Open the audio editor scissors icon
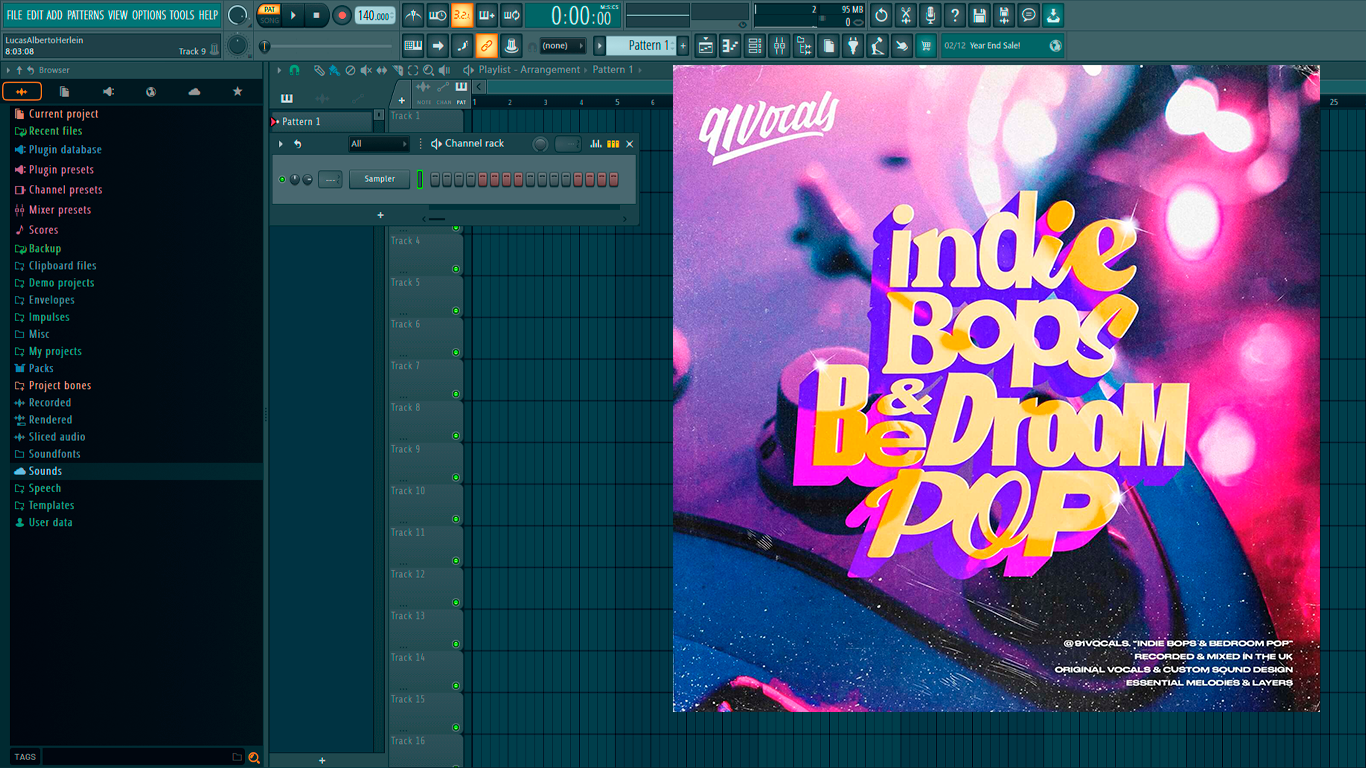This screenshot has height=768, width=1366. (906, 15)
